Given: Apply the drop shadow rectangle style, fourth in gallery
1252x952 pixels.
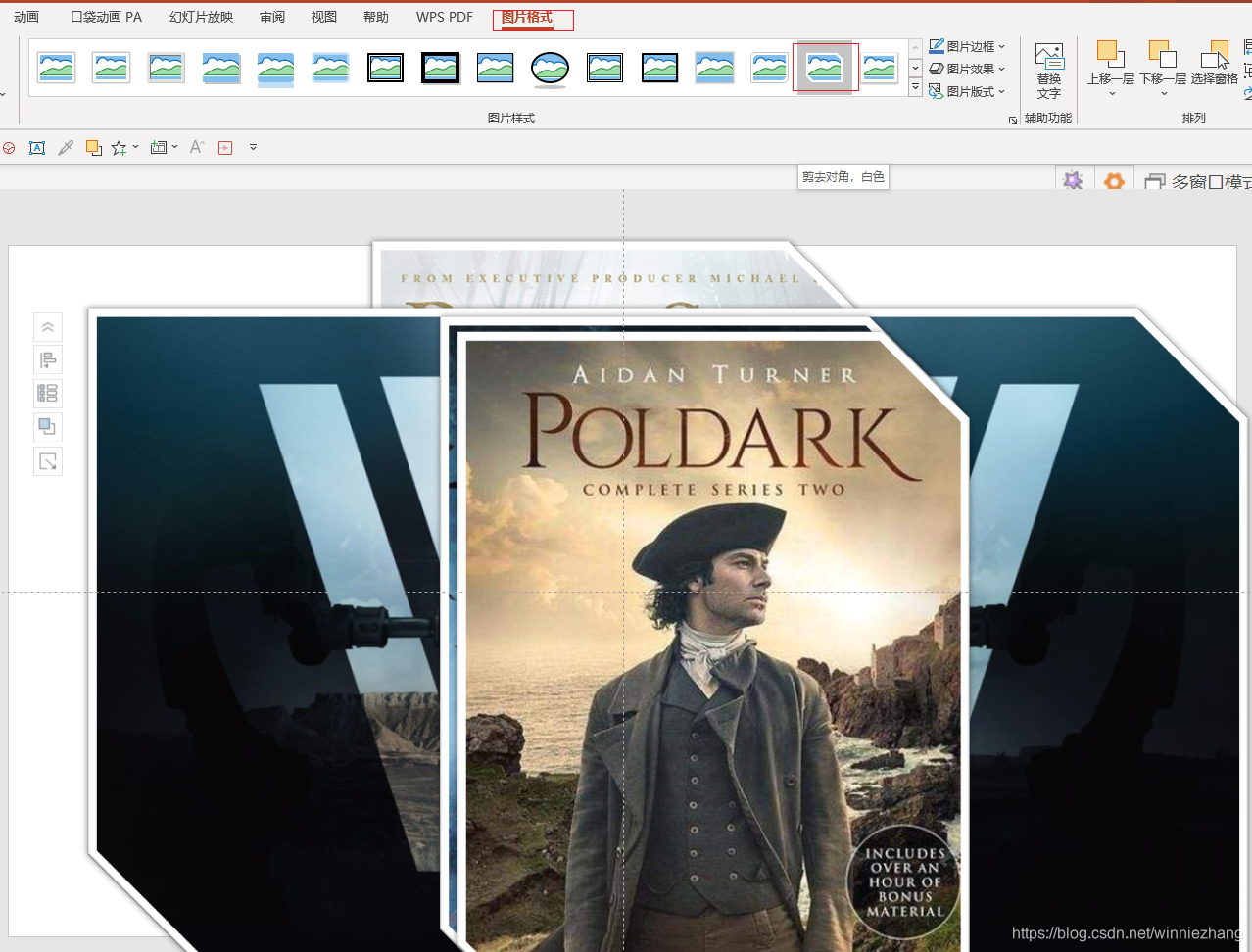Looking at the screenshot, I should 221,68.
